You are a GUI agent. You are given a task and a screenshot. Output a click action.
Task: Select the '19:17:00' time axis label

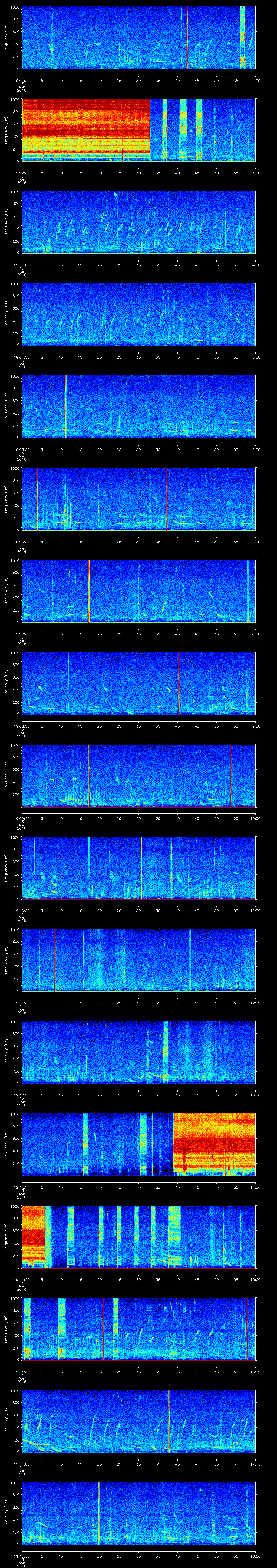22,1556
